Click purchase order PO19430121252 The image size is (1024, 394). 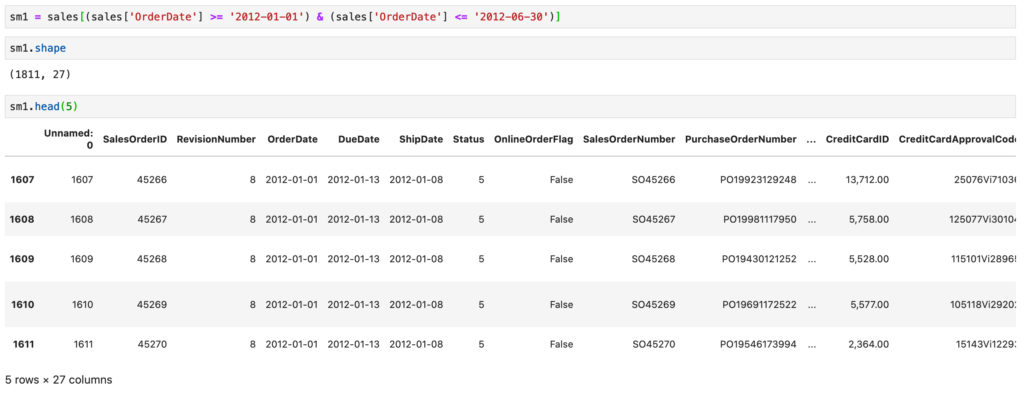[759, 259]
